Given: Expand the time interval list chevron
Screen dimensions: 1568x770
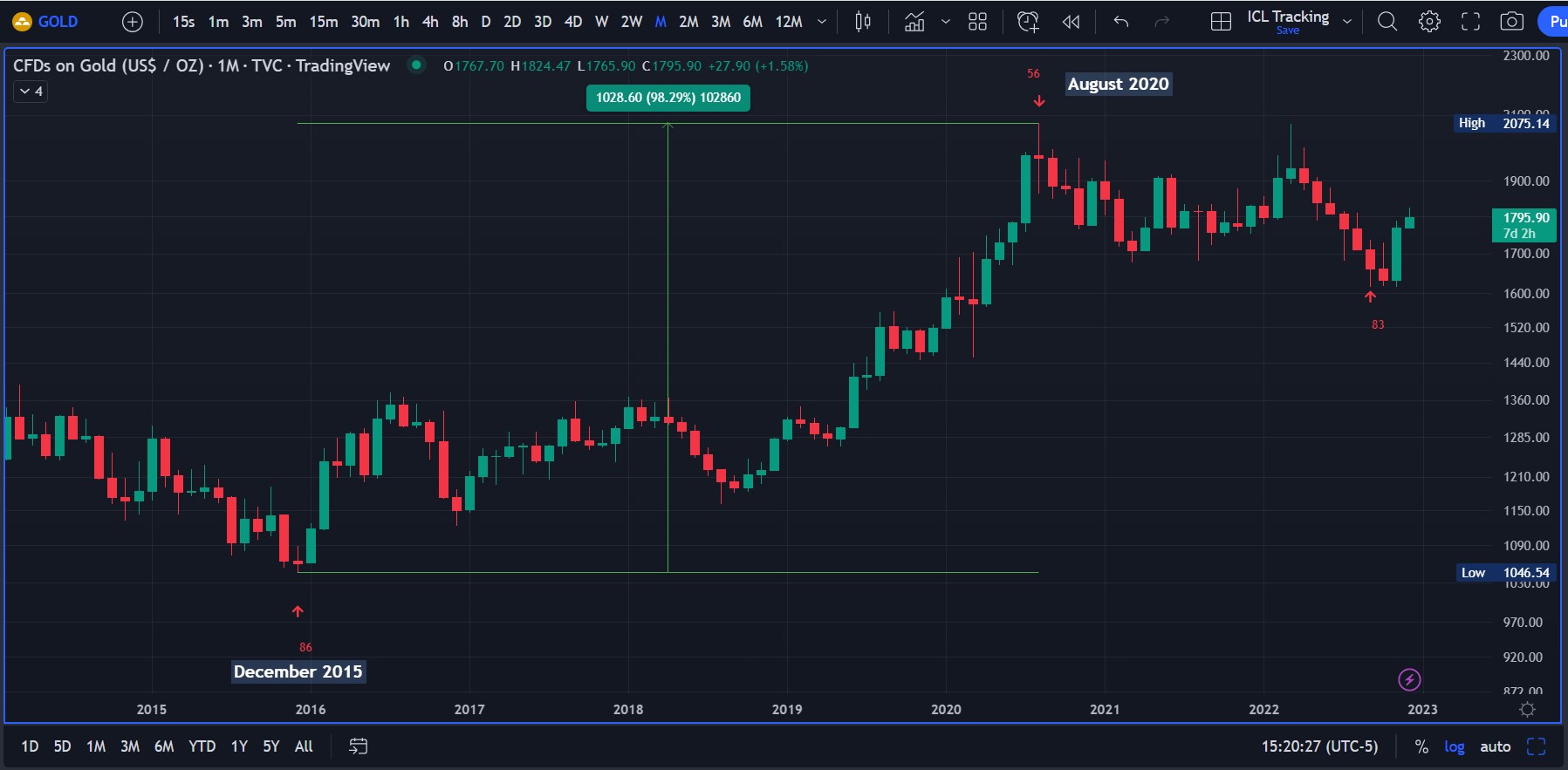Looking at the screenshot, I should 821,22.
